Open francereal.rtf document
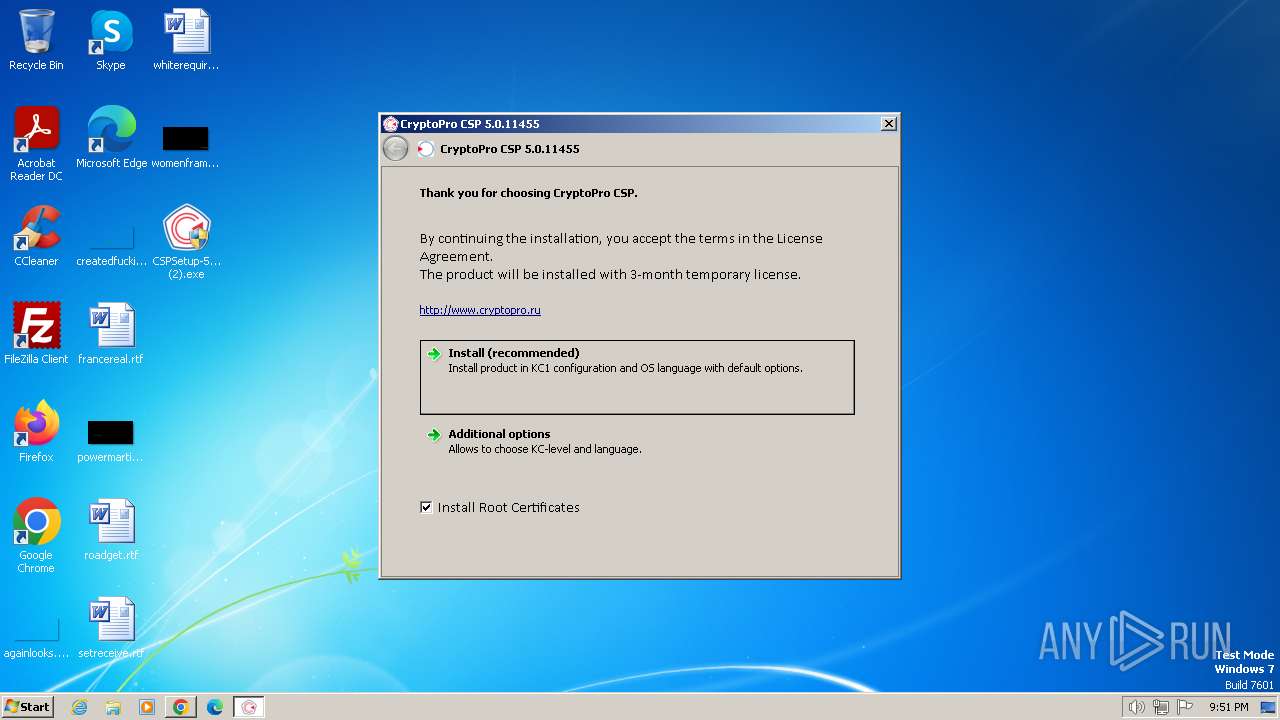Image resolution: width=1280 pixels, height=720 pixels. pos(111,334)
